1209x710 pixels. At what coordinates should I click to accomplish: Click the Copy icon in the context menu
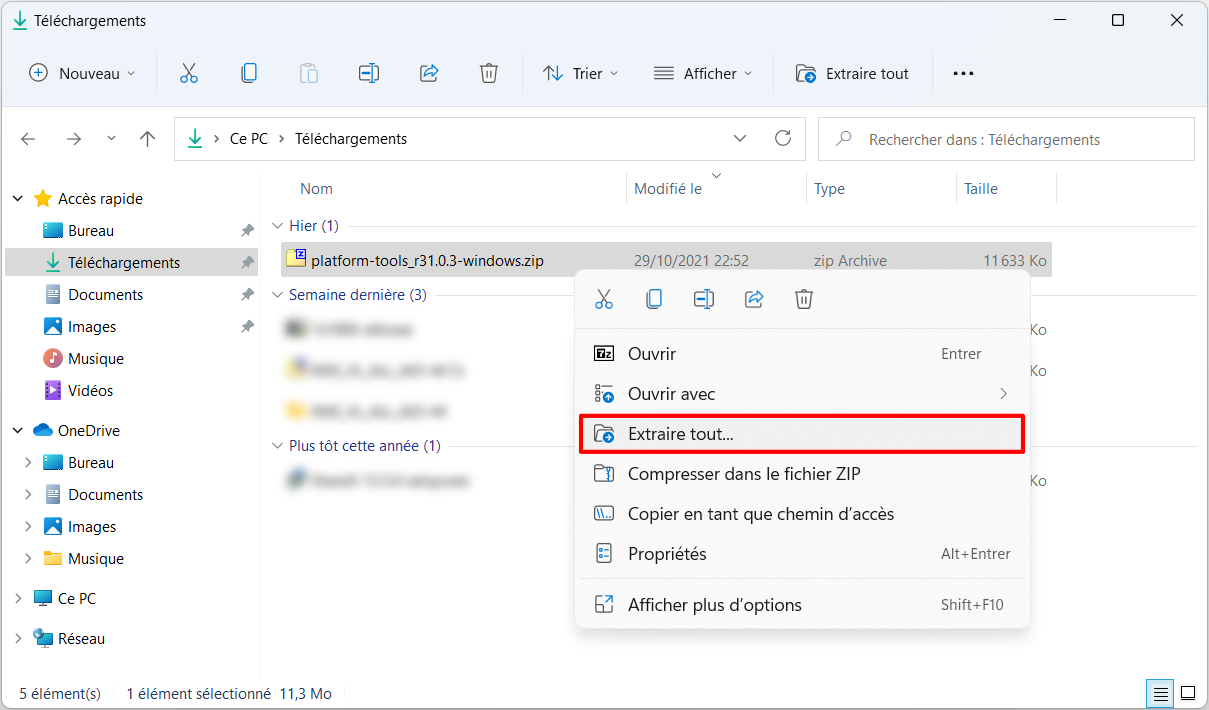[654, 298]
